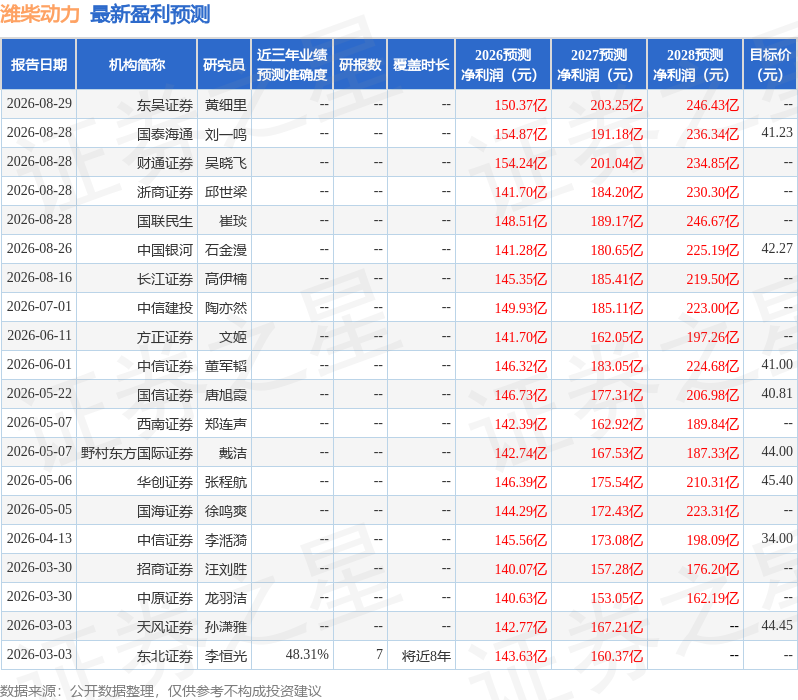The width and height of the screenshot is (798, 700).
Task: Click the 2027预测净利润 column header
Action: (599, 65)
